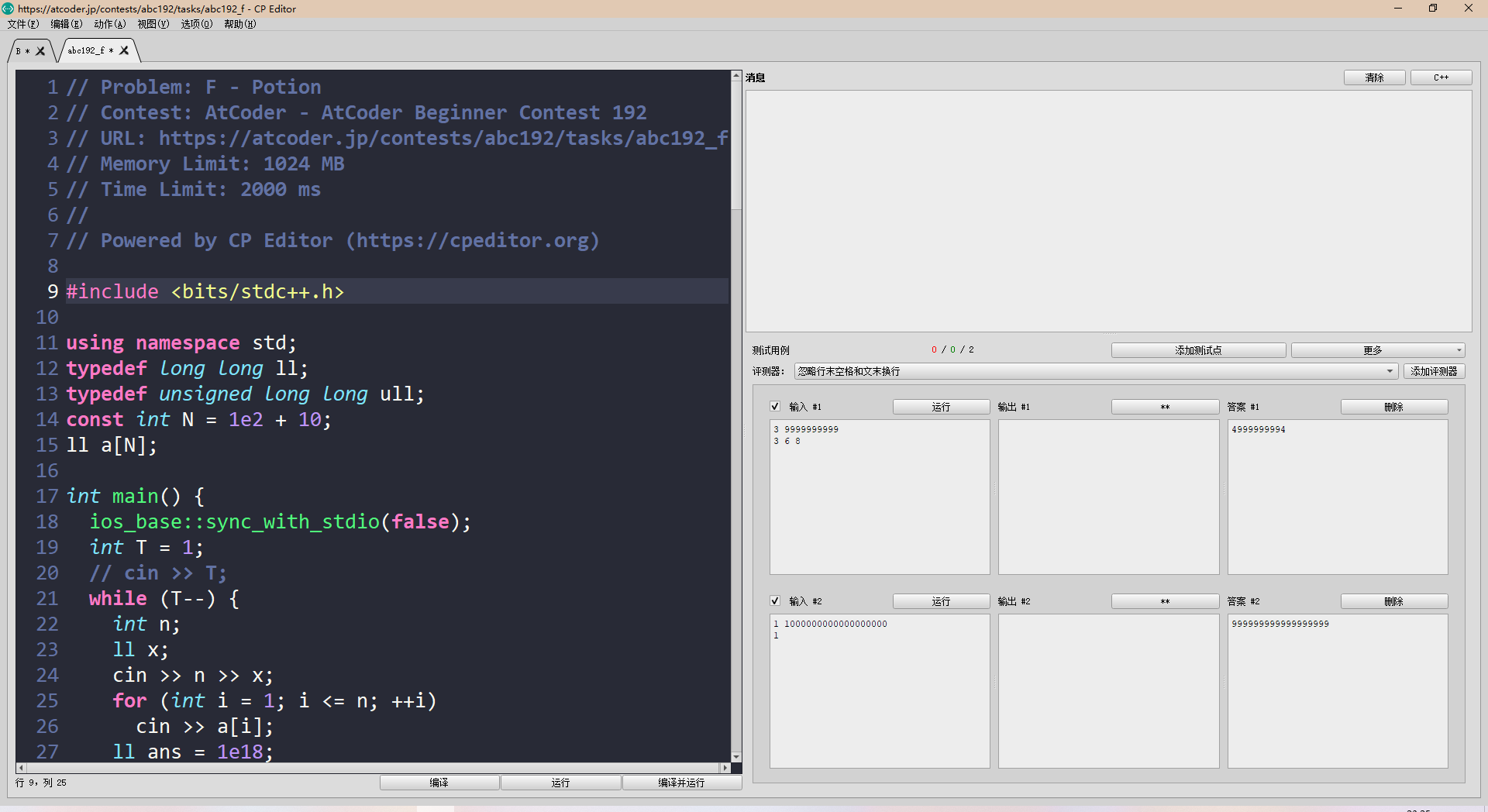Click the 'using namespace std;' line
Viewport: 1488px width, 812px height.
(181, 342)
